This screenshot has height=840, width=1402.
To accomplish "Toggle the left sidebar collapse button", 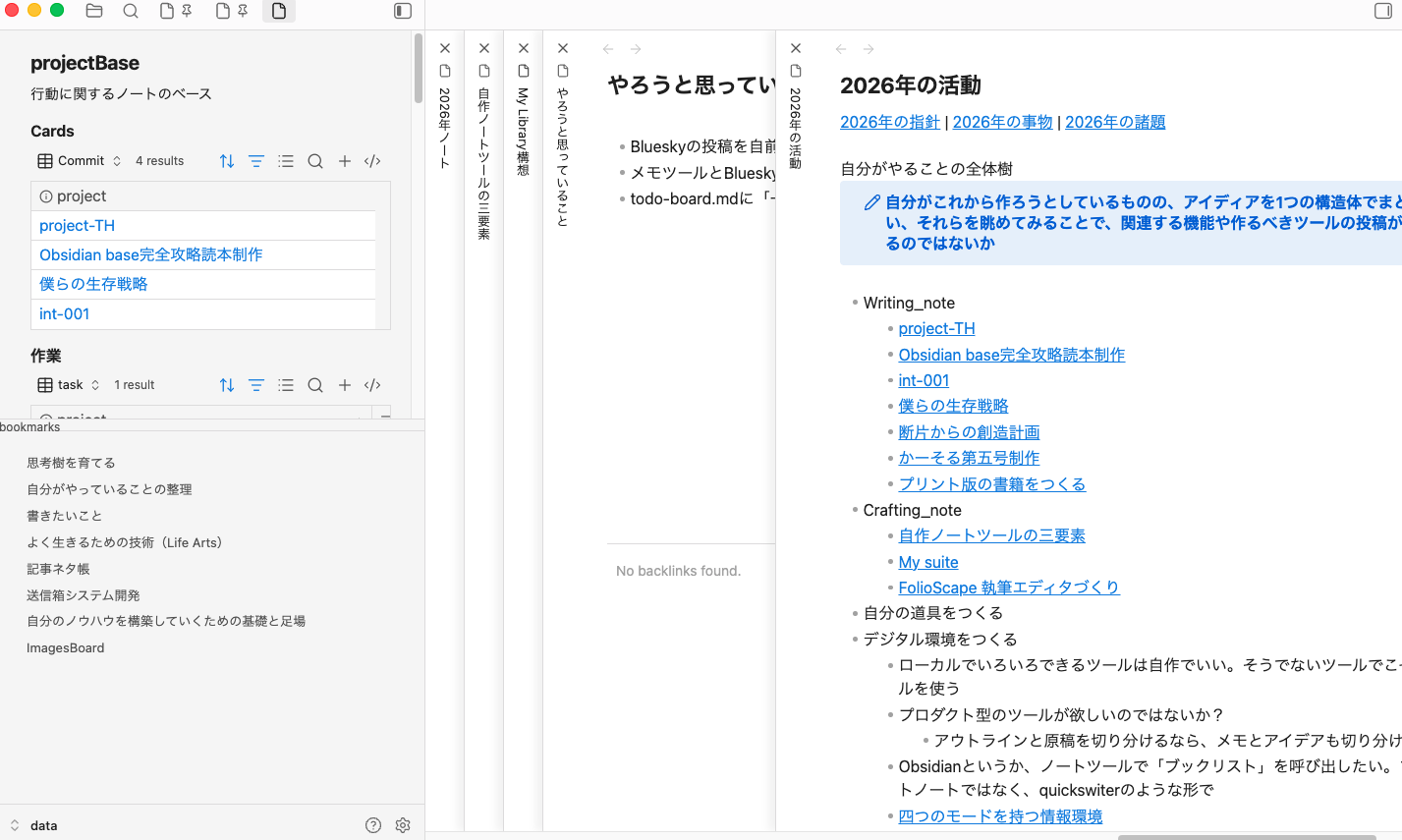I will (403, 11).
